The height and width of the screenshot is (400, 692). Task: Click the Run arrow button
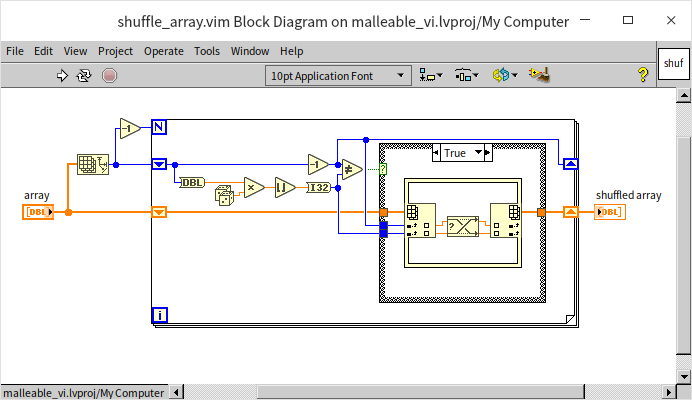62,74
